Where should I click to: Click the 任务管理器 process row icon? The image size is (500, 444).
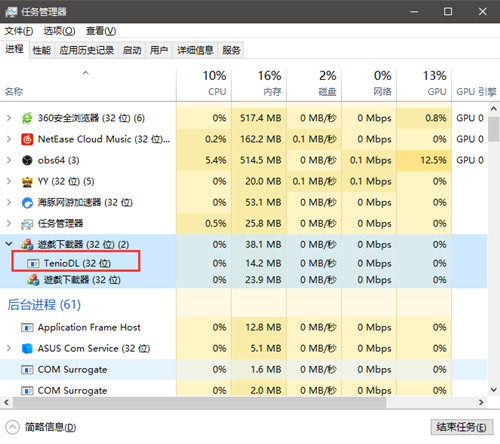click(x=27, y=224)
